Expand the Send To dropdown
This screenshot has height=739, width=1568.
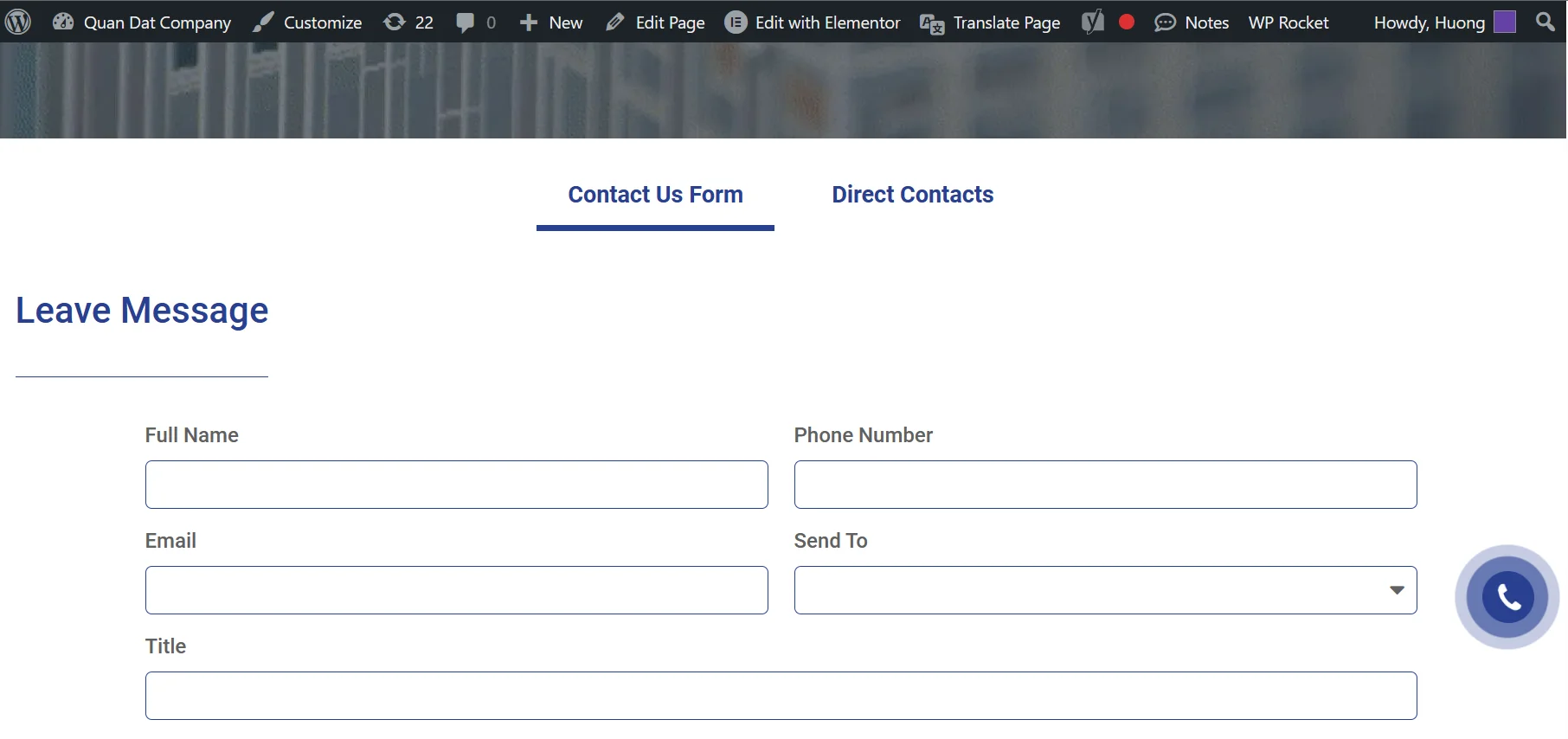click(x=1105, y=590)
